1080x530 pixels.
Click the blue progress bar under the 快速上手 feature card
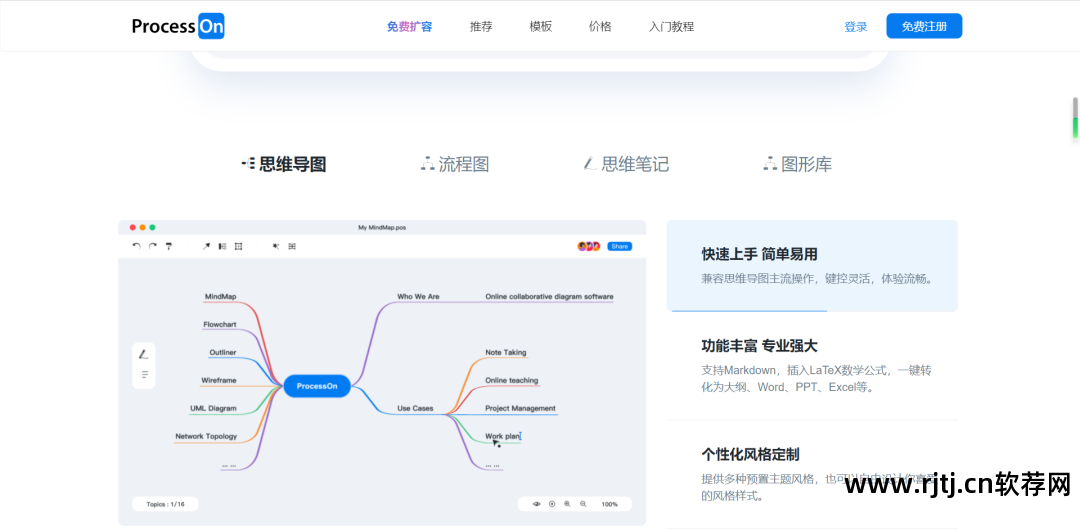pos(749,311)
